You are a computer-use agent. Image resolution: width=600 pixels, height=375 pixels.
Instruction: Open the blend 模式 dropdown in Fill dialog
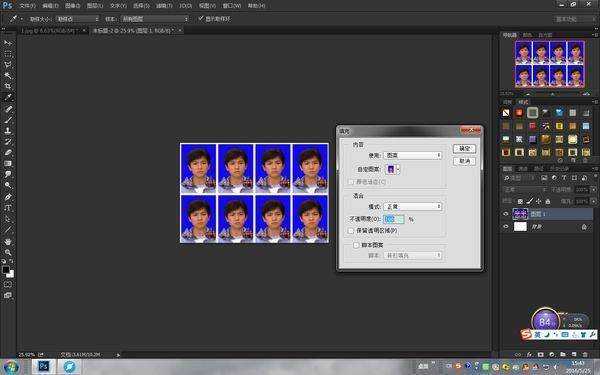tap(413, 206)
